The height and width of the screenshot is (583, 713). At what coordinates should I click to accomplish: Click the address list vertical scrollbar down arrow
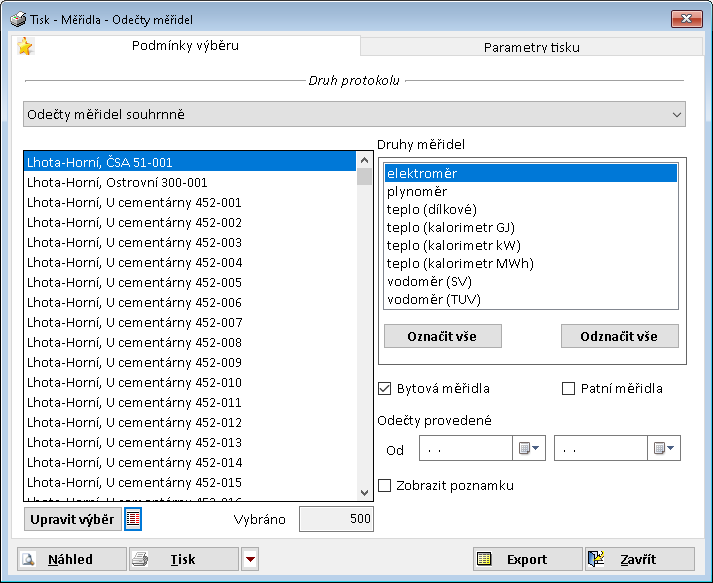click(365, 491)
